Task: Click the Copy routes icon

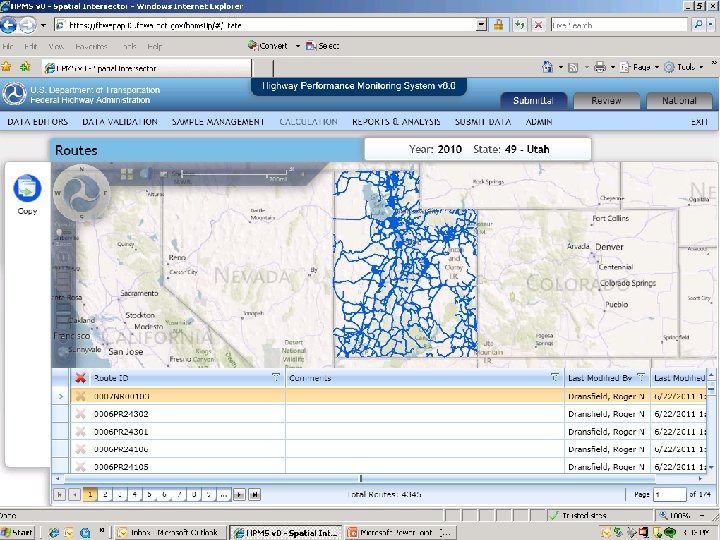Action: pos(27,188)
